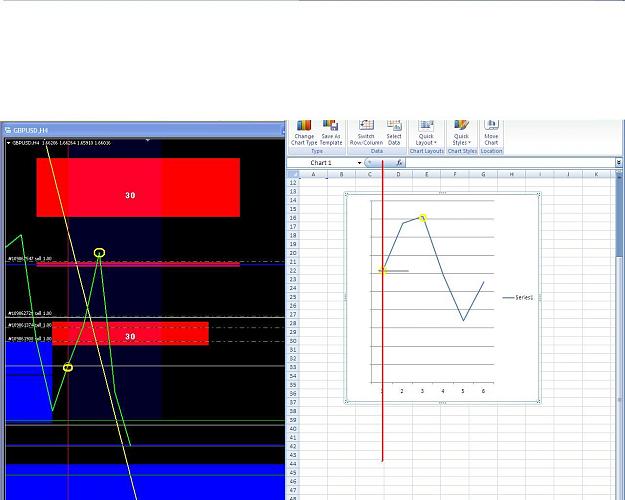625x500 pixels.
Task: Click inside the Excel formula bar
Action: tap(510, 163)
